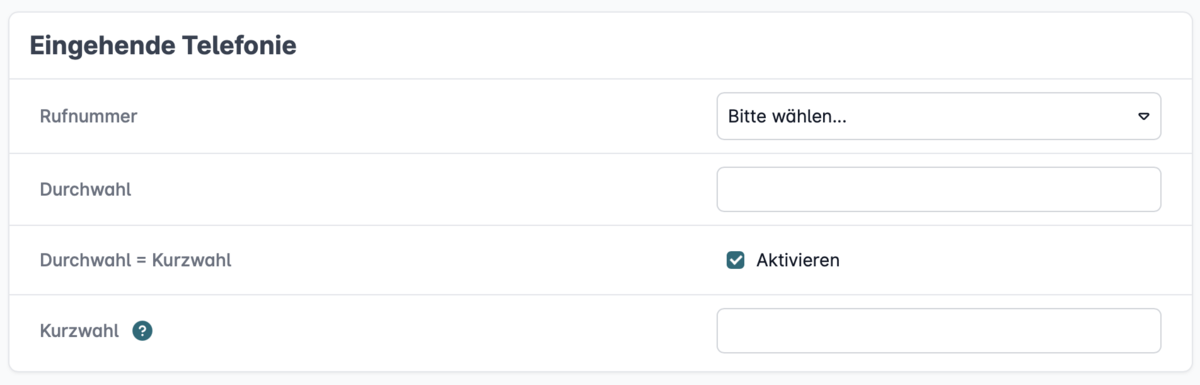This screenshot has width=1200, height=385.
Task: Click the Rufnummer label
Action: (88, 116)
